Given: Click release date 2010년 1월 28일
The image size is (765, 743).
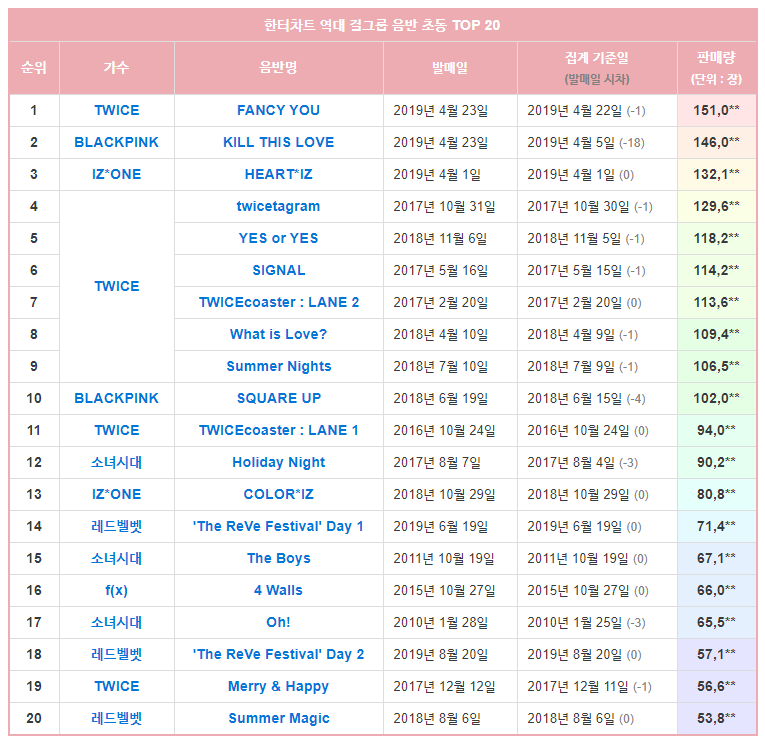Looking at the screenshot, I should [x=441, y=623].
